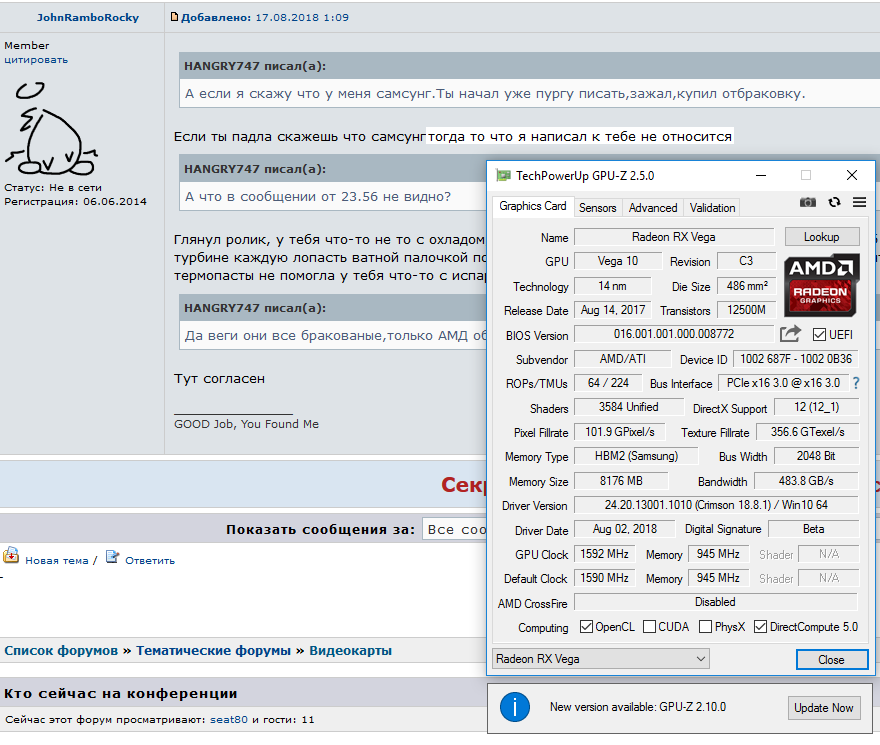Click the Release Date value Aug 14, 2017

point(613,310)
